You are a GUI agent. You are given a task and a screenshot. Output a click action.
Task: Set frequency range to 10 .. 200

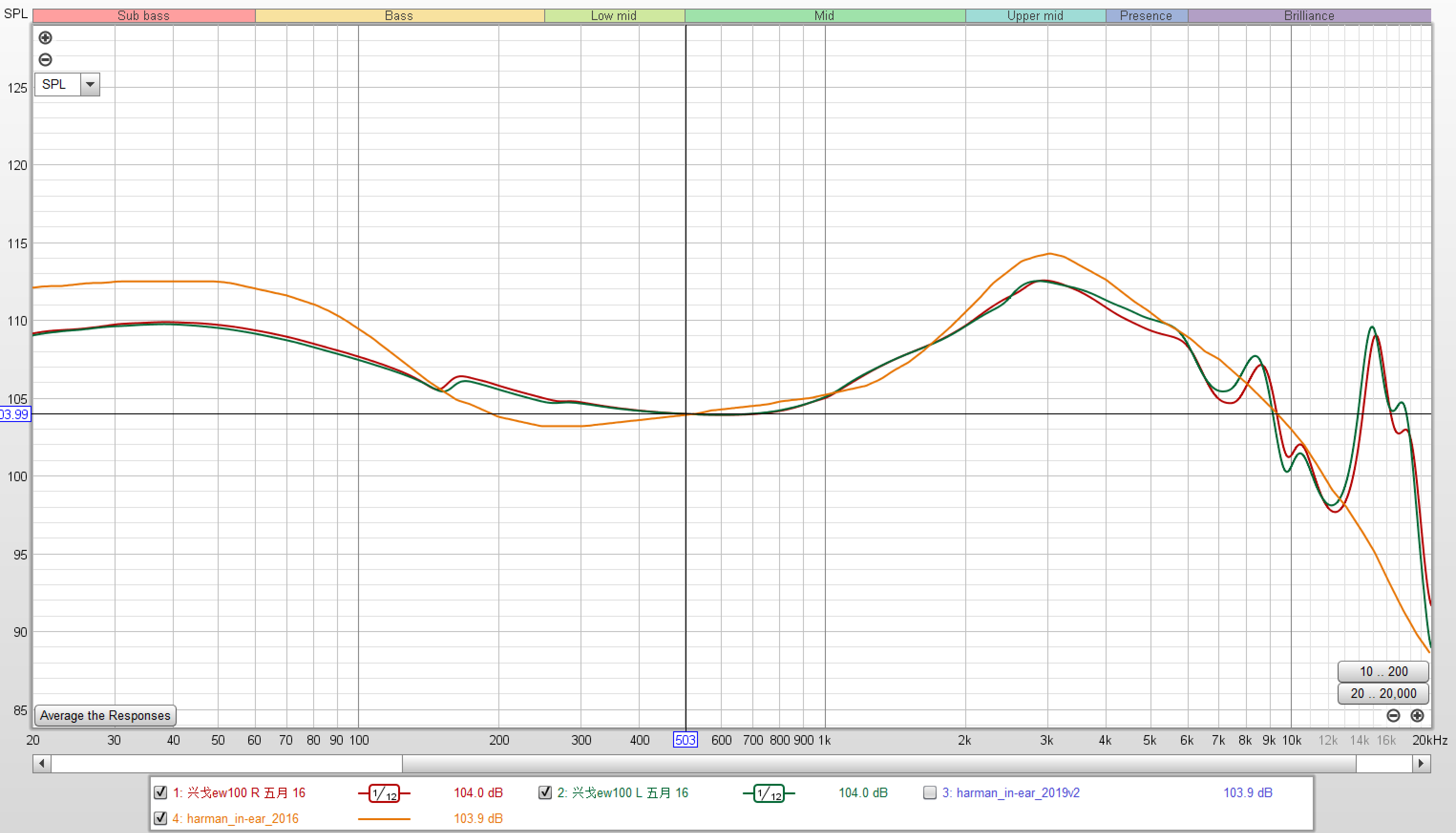pos(1383,671)
